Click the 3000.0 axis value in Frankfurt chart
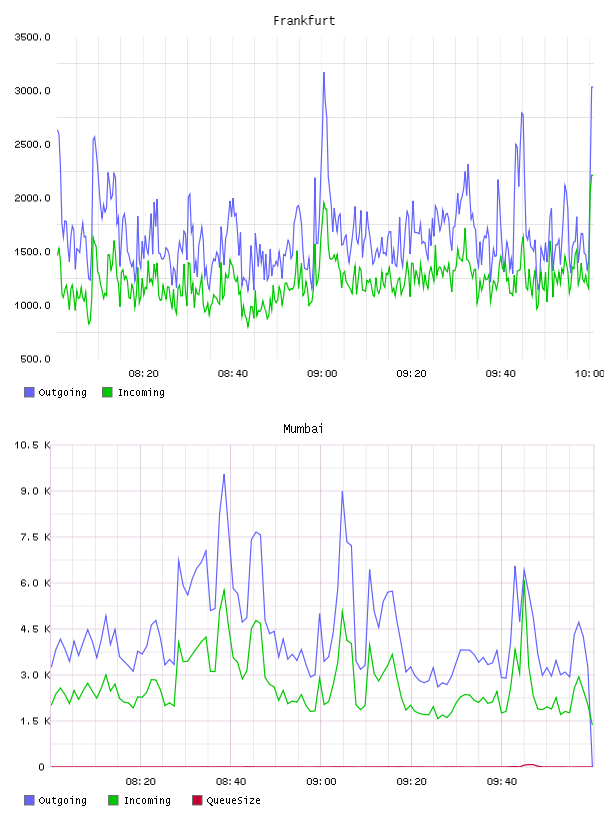Screen dimensions: 608x816 tap(32, 91)
